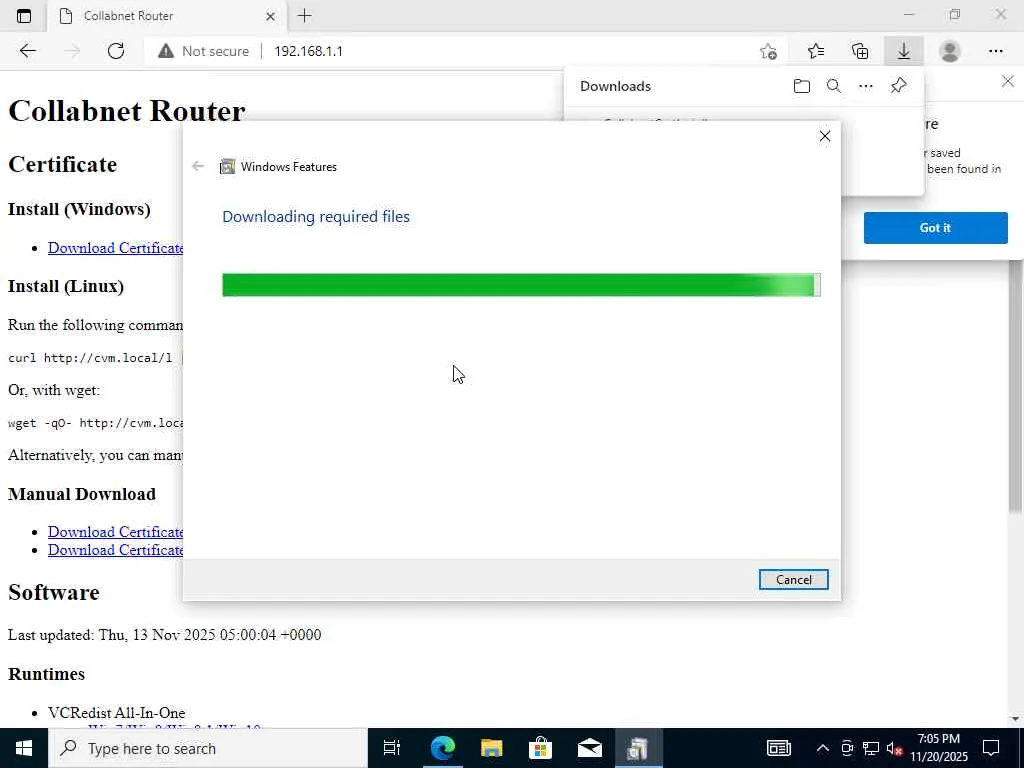Screen dimensions: 1024x768
Task: Search downloads with the magnifier icon
Action: [833, 86]
